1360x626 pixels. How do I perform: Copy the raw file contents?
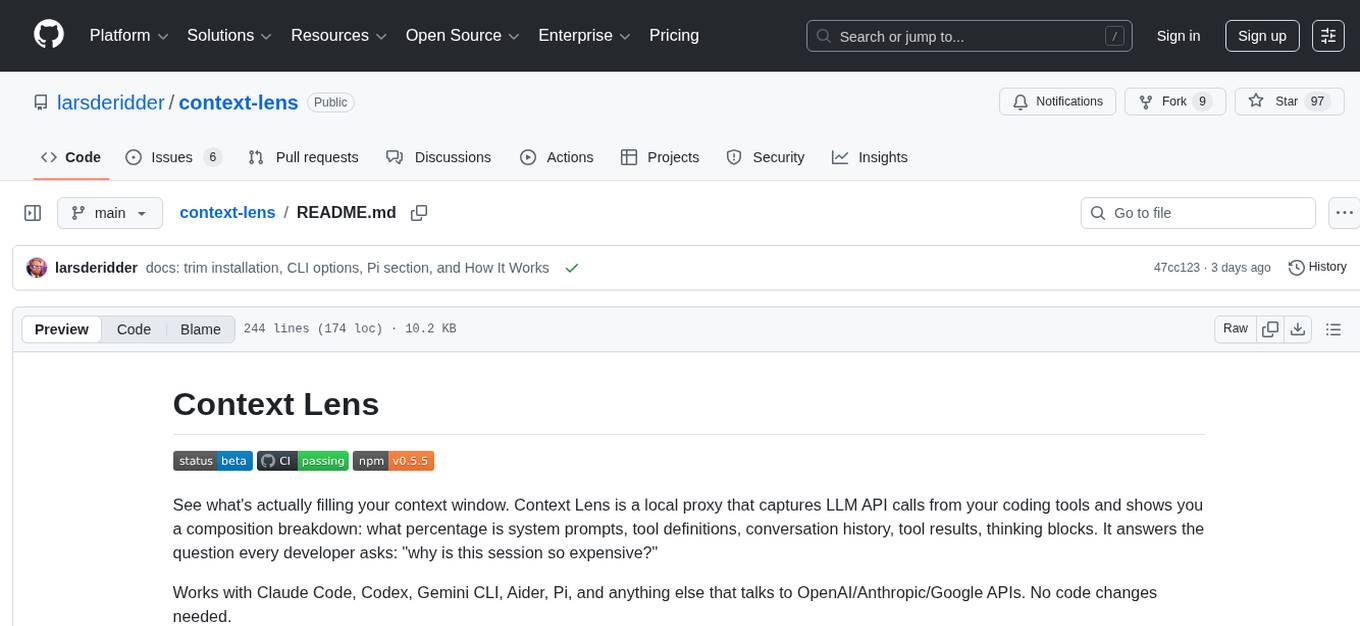pos(1270,328)
